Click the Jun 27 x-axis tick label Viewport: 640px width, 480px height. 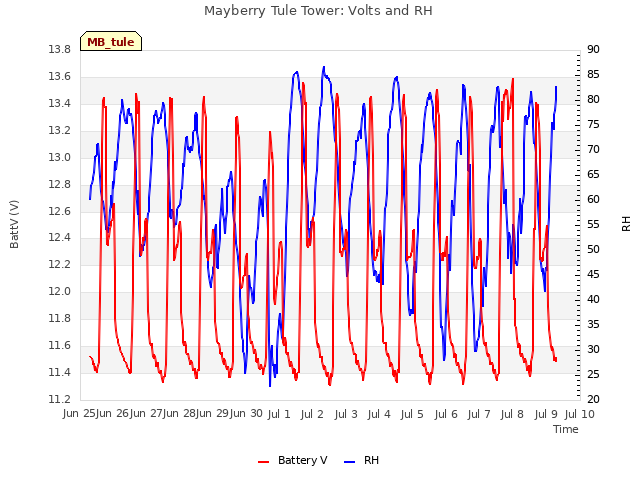(146, 413)
